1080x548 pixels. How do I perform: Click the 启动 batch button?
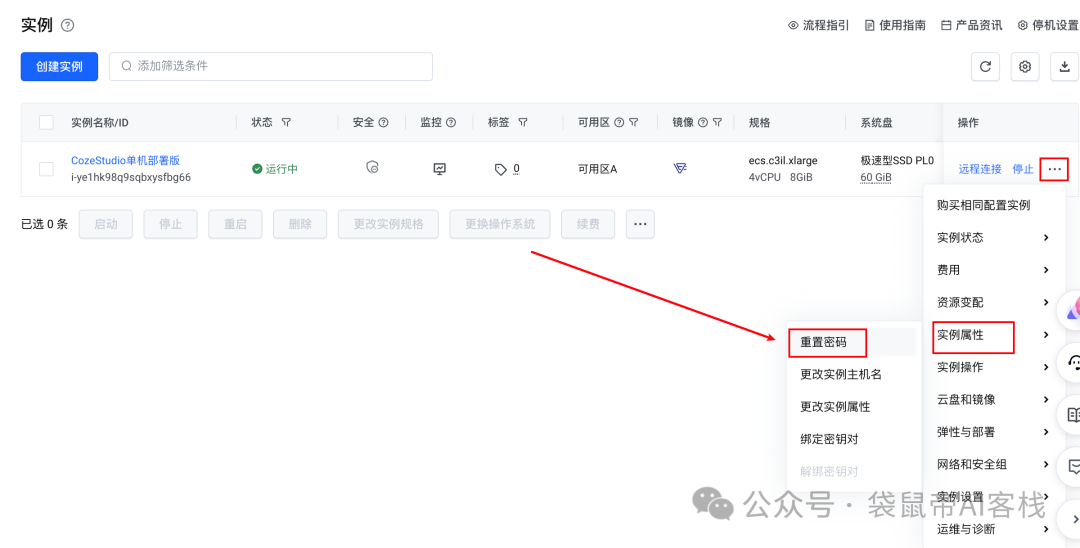tap(105, 224)
